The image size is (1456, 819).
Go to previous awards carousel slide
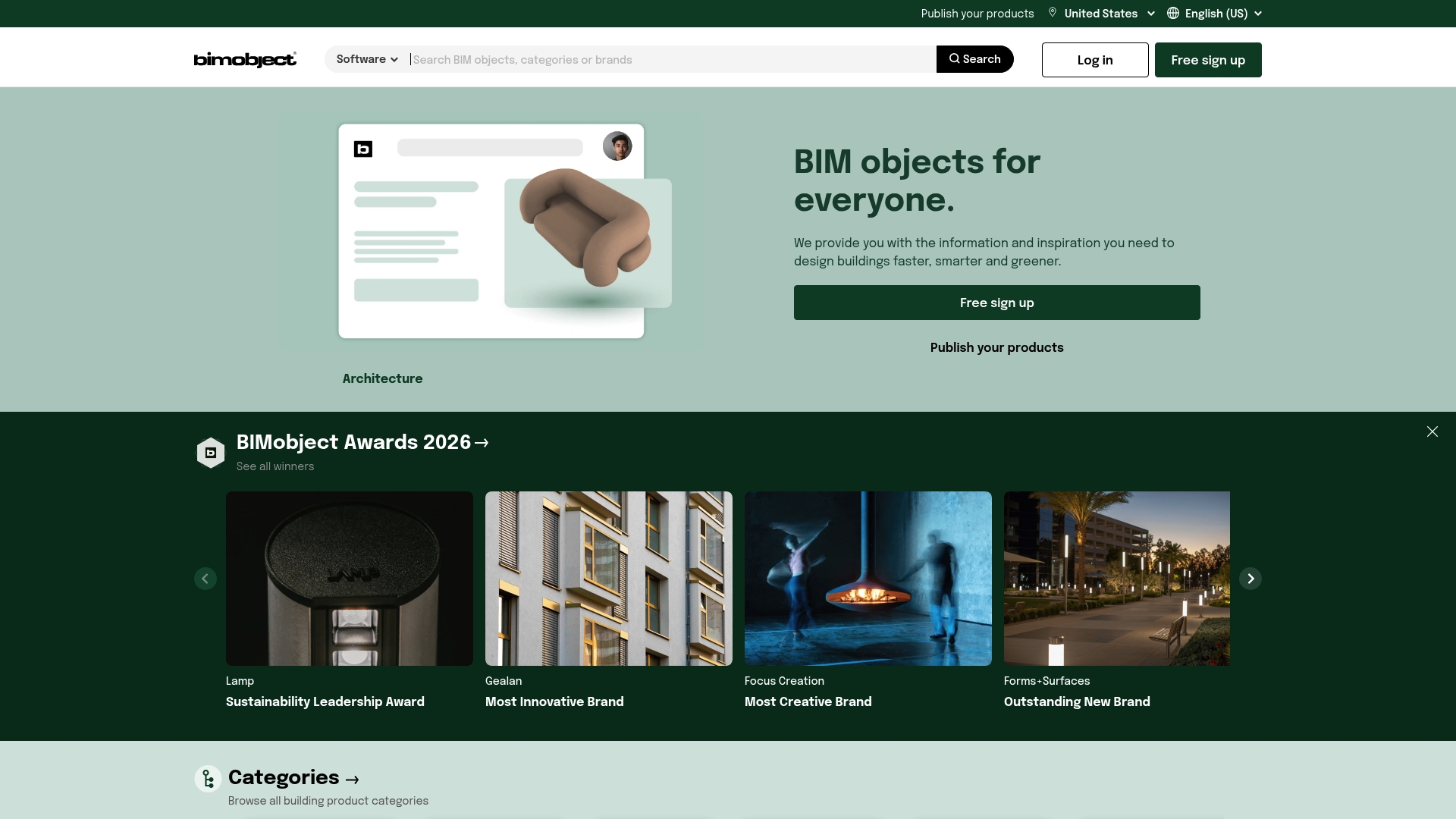point(206,579)
